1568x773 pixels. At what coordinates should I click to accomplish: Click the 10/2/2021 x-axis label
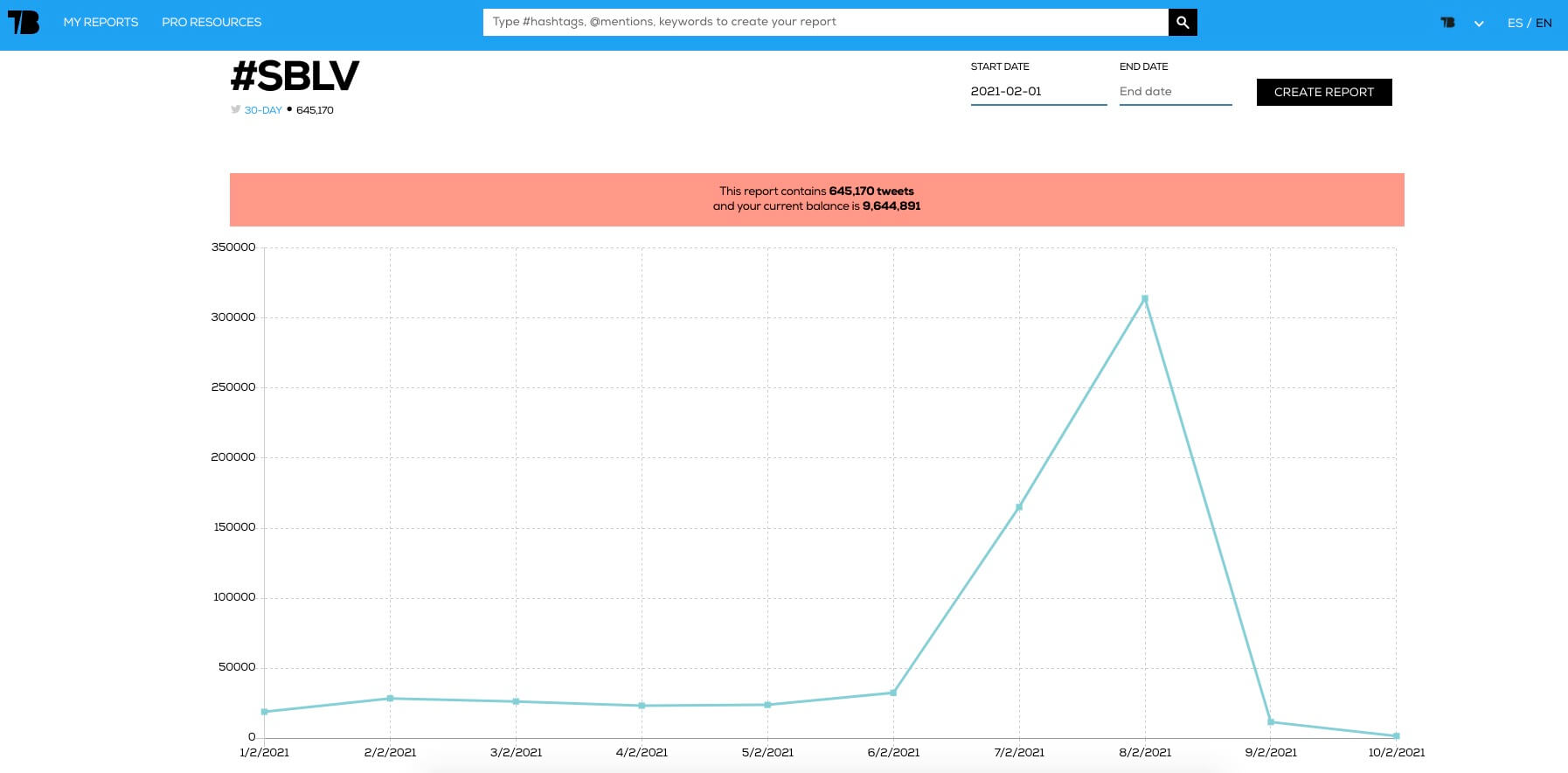point(1397,752)
